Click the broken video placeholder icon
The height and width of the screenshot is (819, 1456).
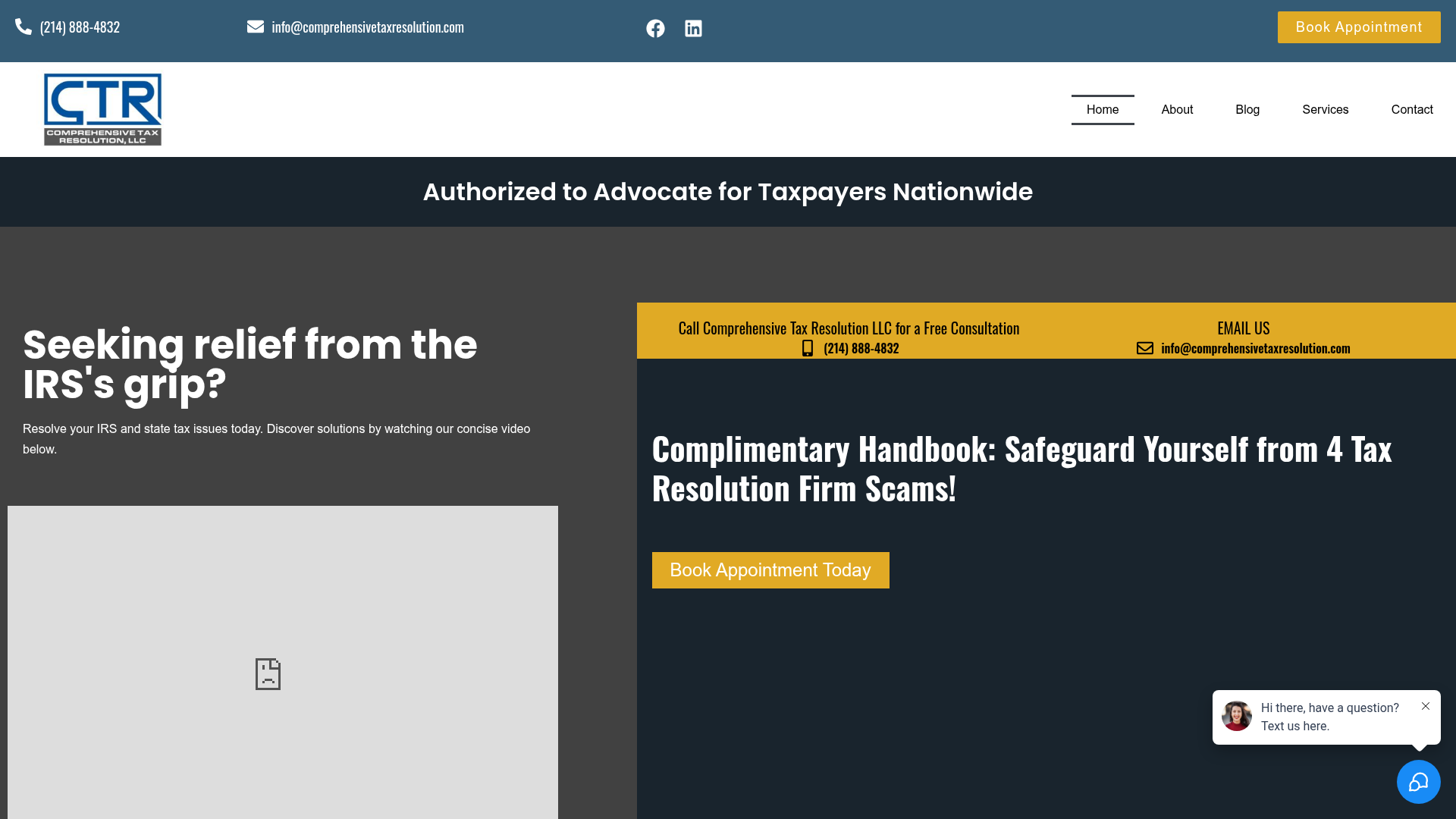tap(268, 673)
